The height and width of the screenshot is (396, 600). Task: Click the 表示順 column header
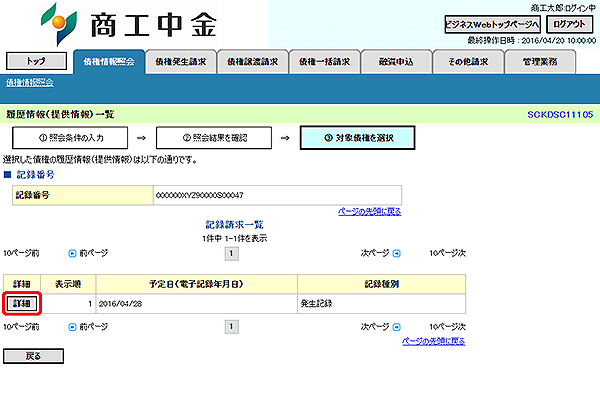click(x=68, y=284)
